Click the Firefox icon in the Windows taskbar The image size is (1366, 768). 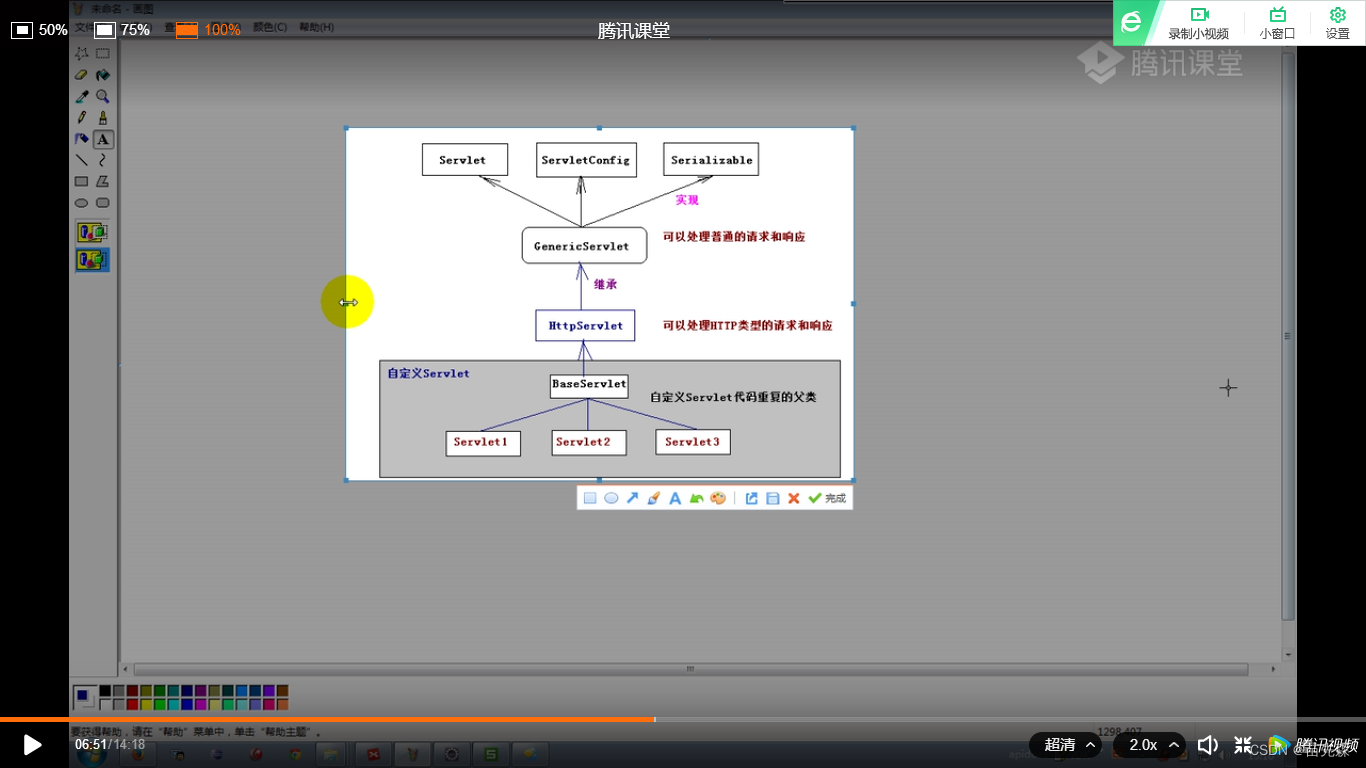[136, 754]
